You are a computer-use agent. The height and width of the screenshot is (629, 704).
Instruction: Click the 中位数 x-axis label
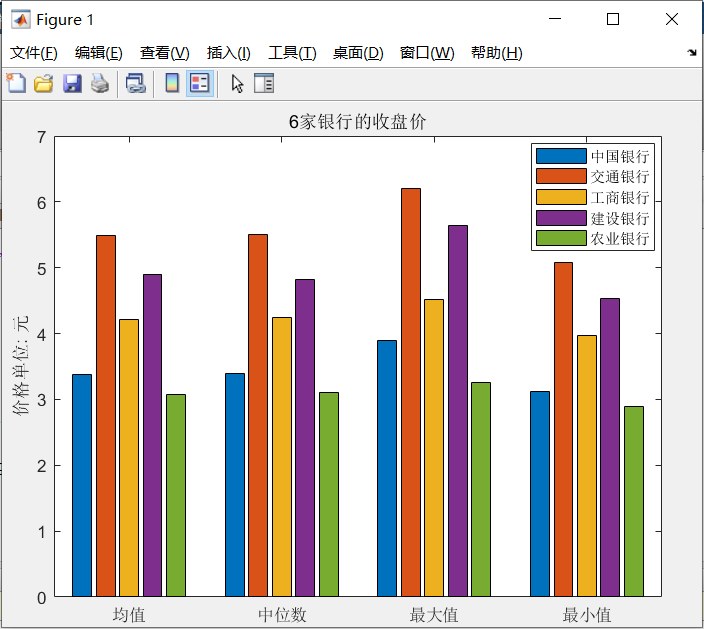(x=282, y=615)
